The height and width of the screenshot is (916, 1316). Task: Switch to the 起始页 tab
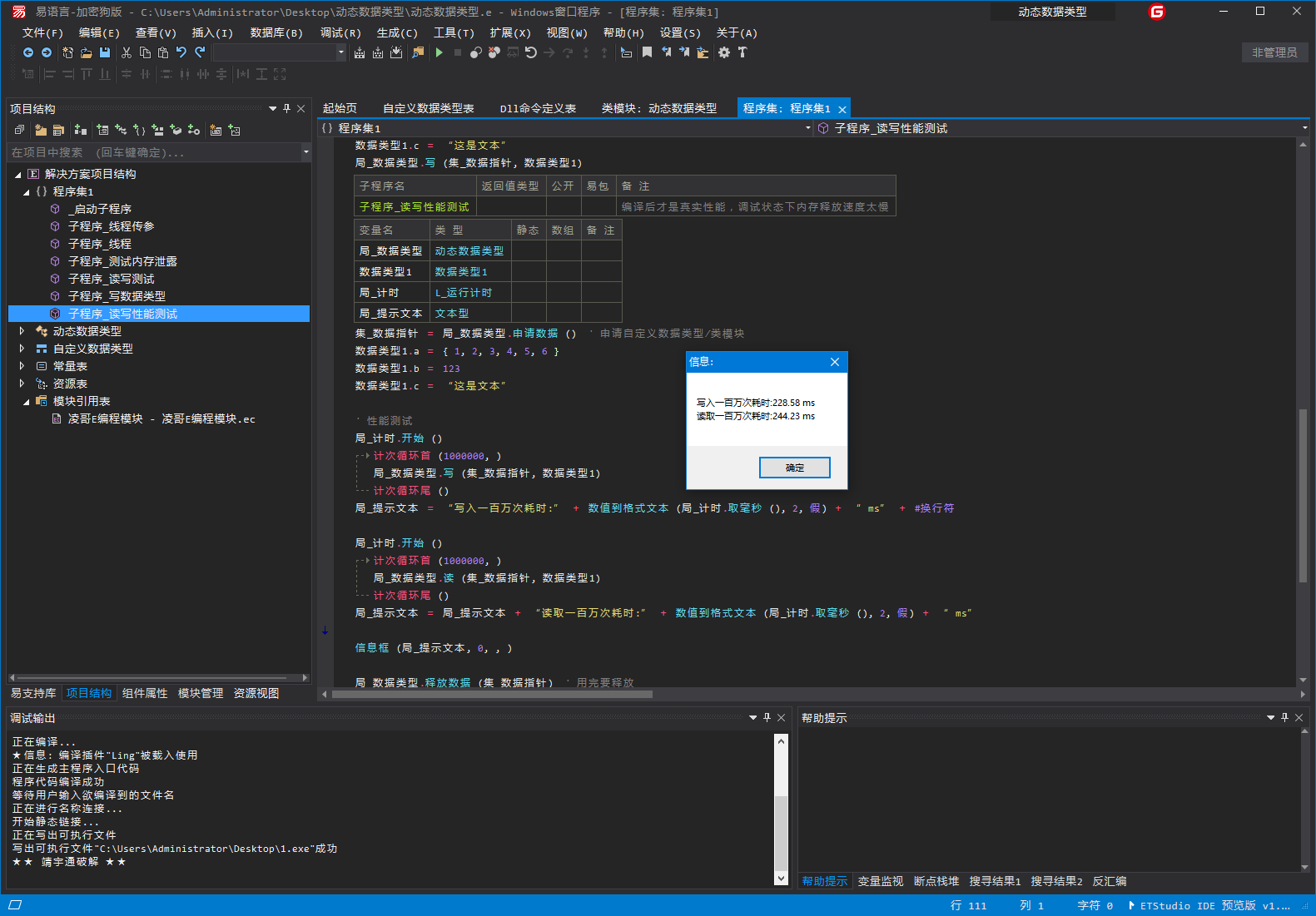point(340,108)
